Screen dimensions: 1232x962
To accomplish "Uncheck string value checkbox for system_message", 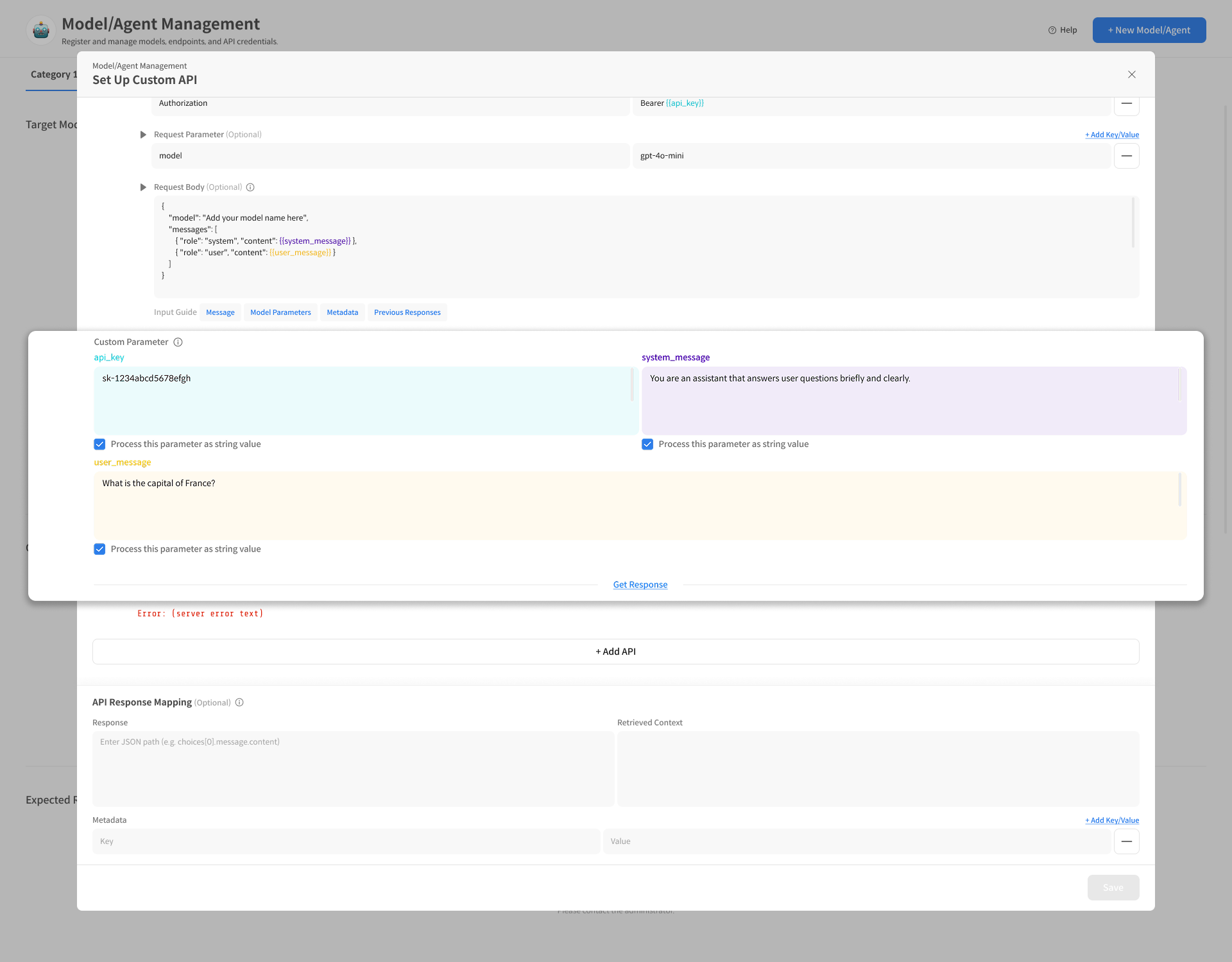I will [x=647, y=444].
